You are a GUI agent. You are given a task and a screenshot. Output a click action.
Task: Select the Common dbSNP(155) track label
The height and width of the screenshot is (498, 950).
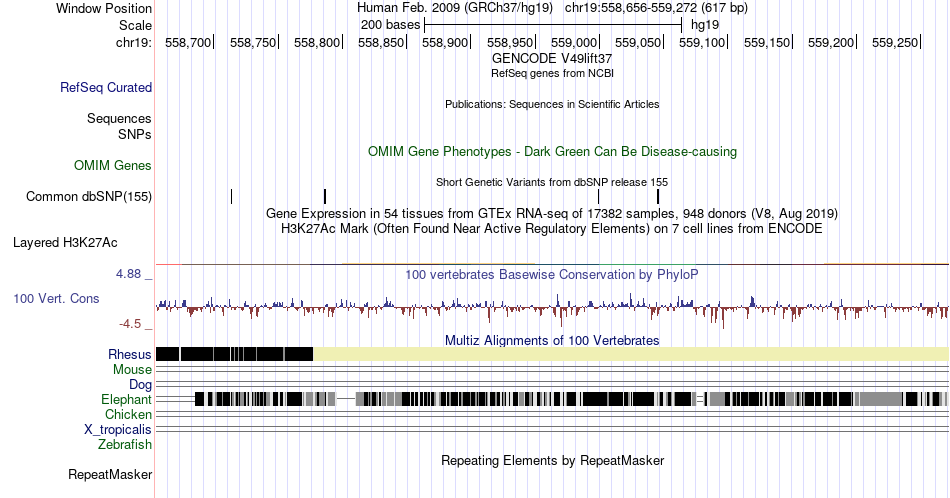(x=89, y=196)
